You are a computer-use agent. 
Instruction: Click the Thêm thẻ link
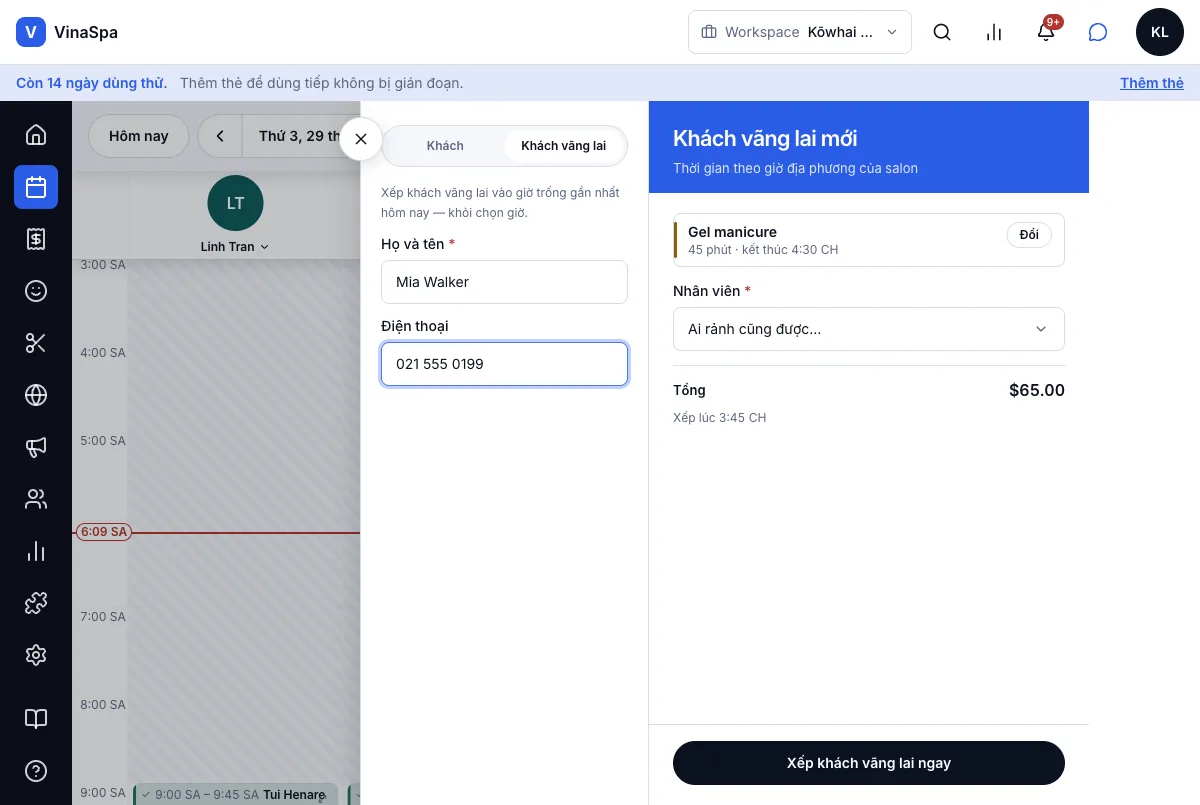(x=1152, y=83)
